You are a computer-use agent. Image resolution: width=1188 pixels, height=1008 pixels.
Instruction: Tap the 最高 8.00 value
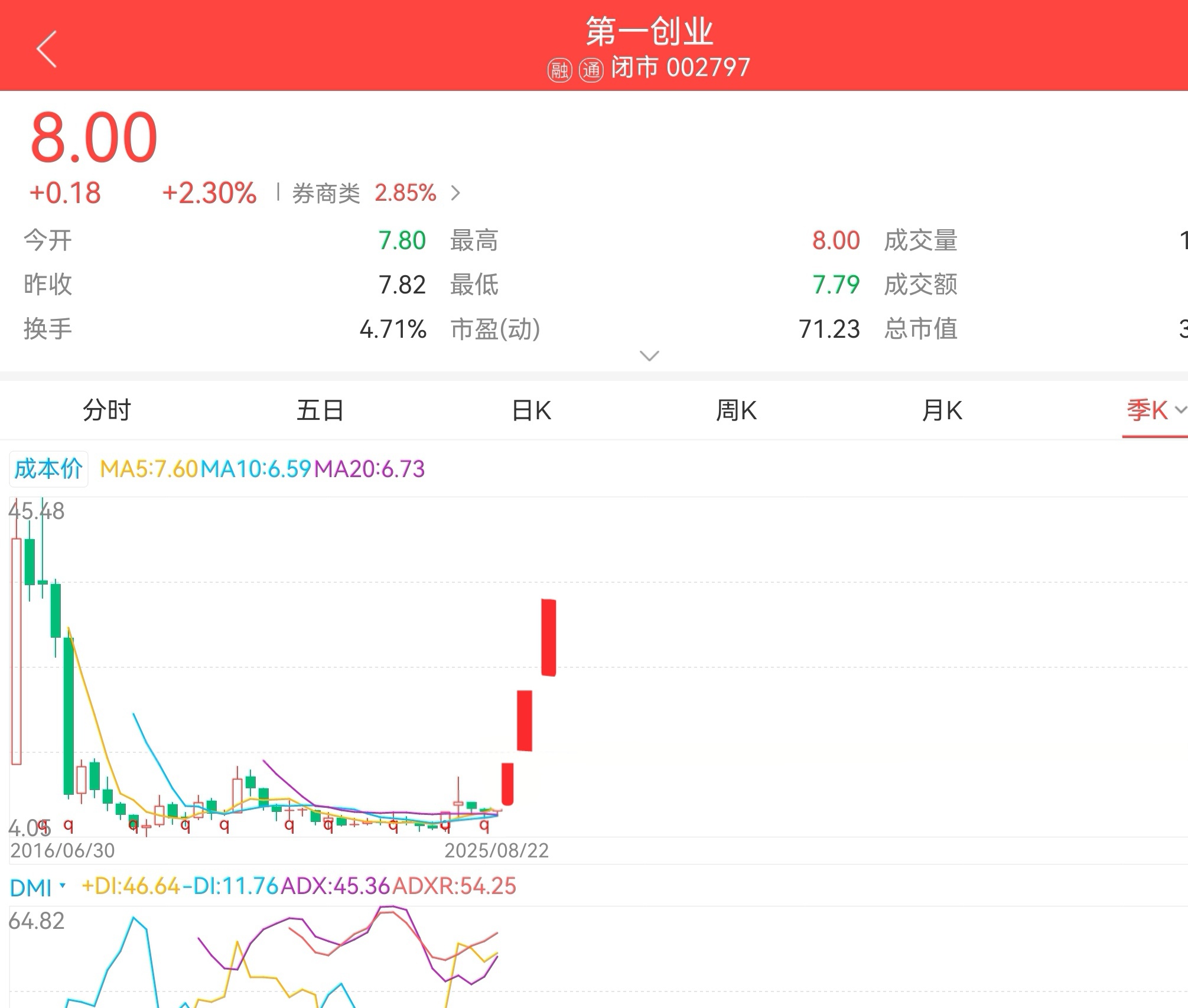(836, 240)
